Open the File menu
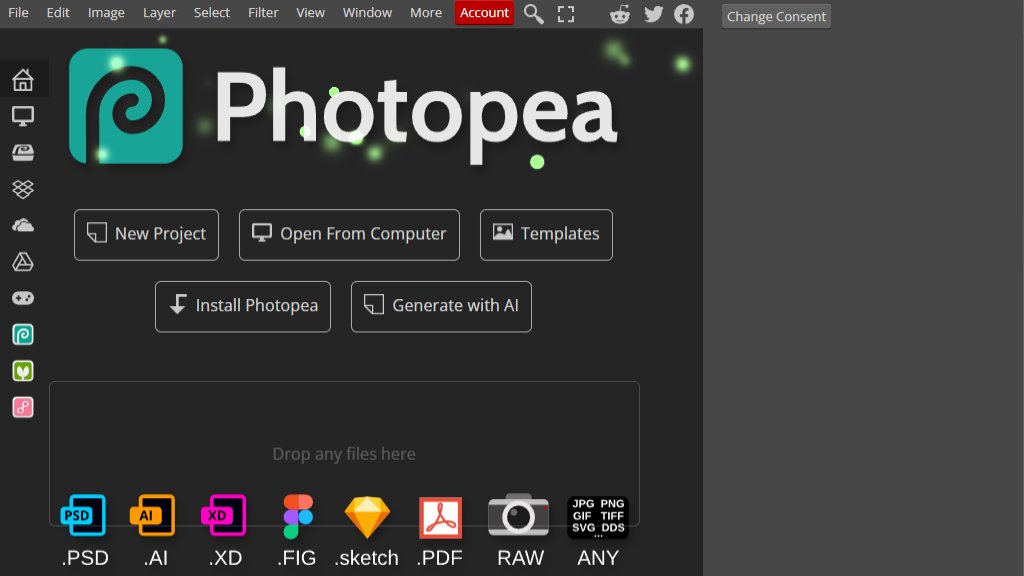 tap(17, 12)
